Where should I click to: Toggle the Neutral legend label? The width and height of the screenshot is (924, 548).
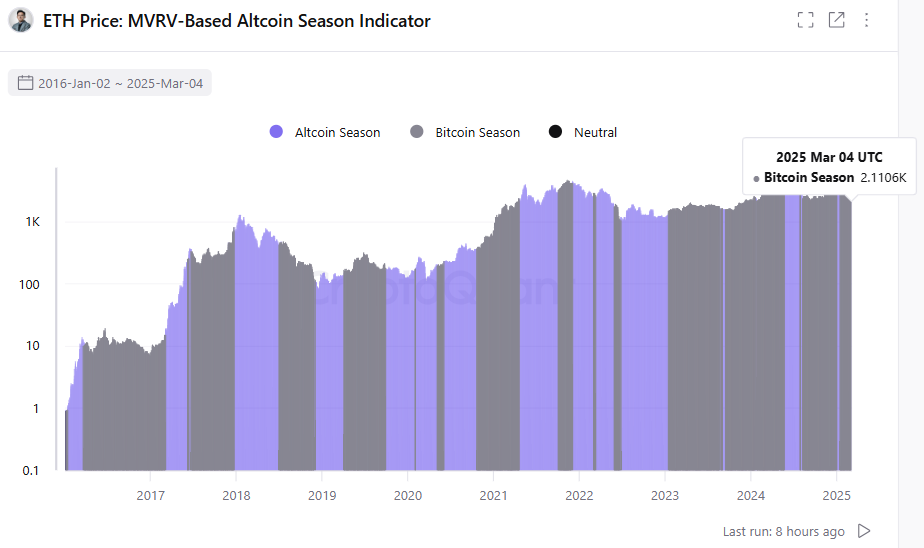[595, 132]
